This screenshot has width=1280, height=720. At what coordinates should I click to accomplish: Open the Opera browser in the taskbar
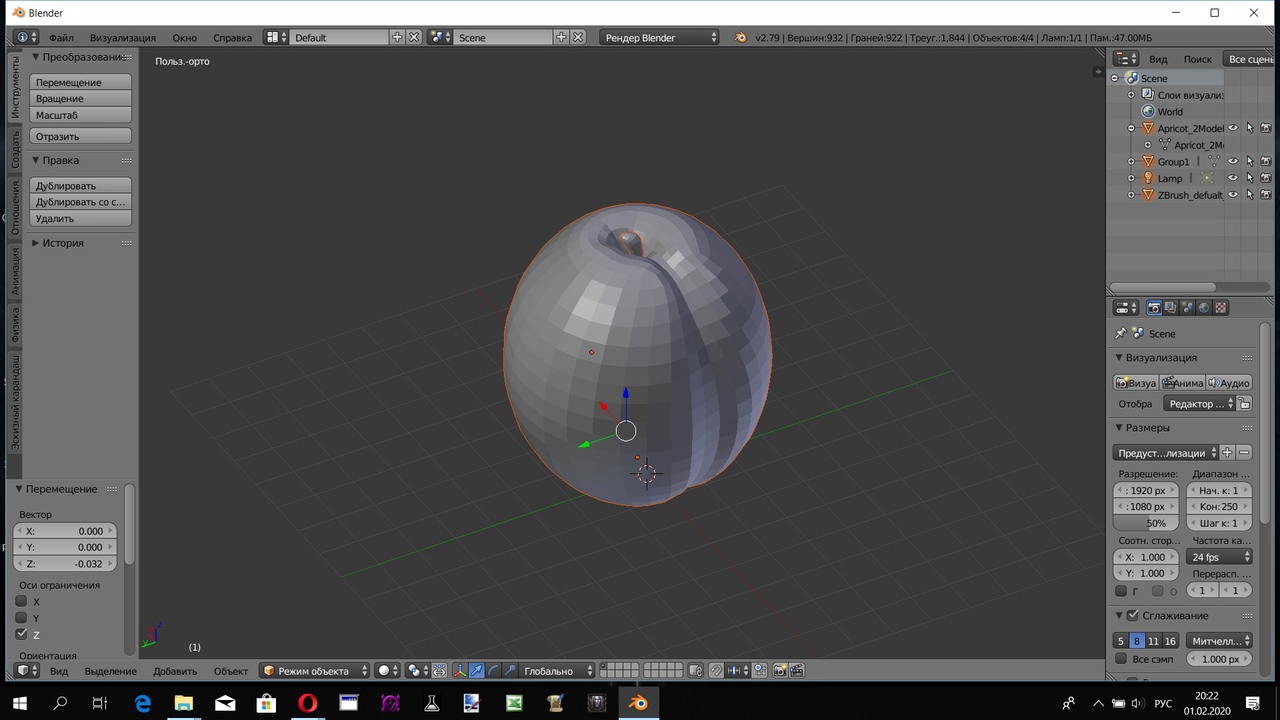click(308, 703)
